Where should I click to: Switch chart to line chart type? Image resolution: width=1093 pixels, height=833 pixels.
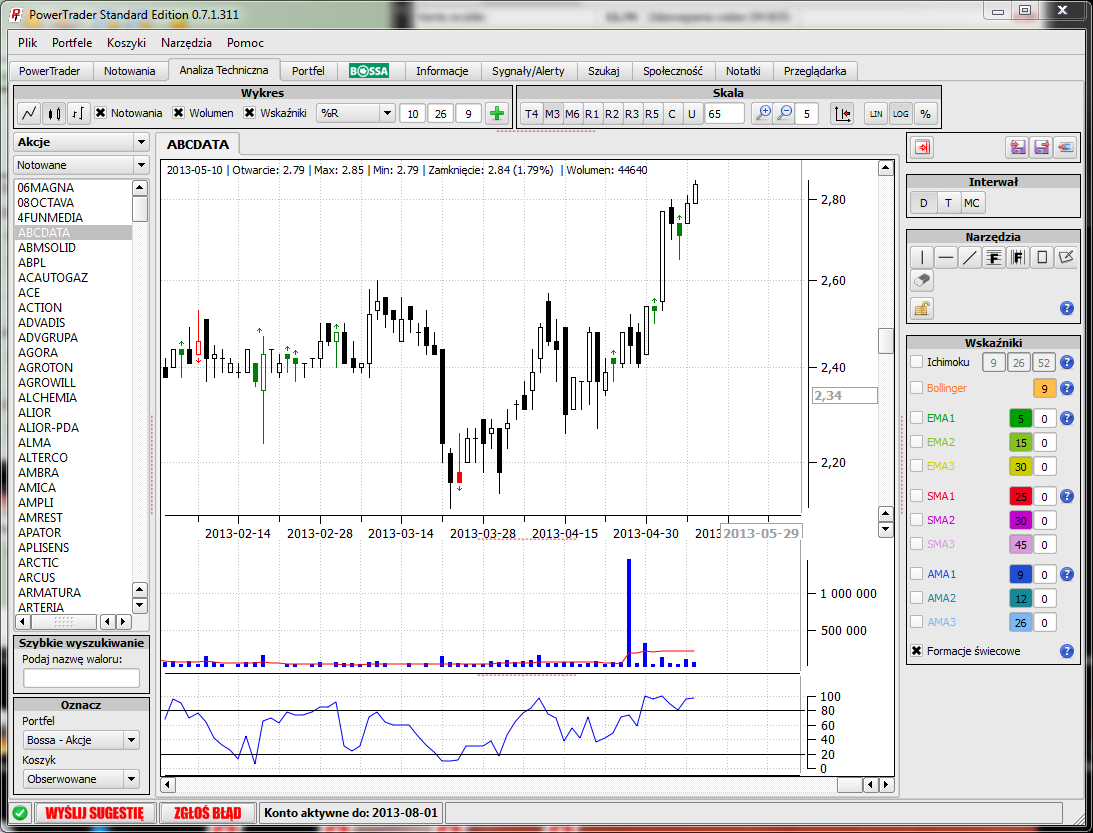click(x=29, y=113)
